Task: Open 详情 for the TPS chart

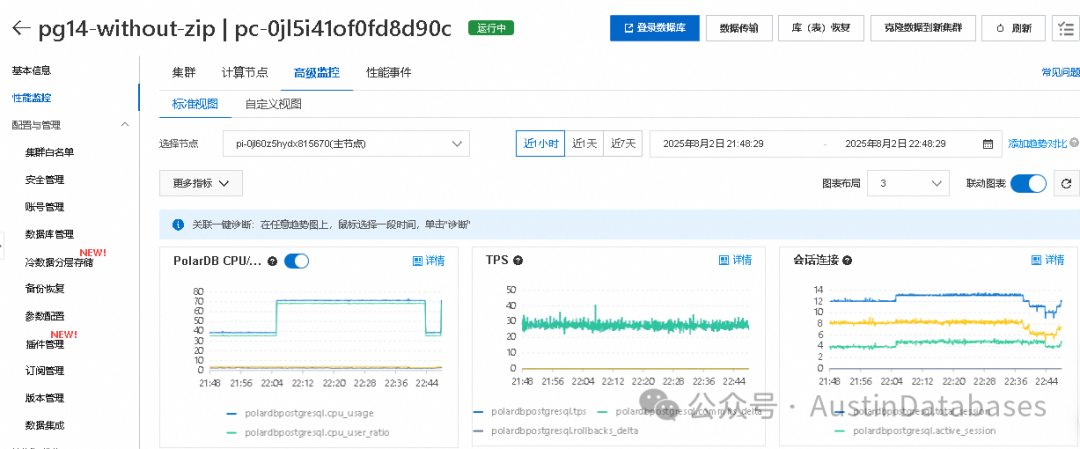Action: 736,260
